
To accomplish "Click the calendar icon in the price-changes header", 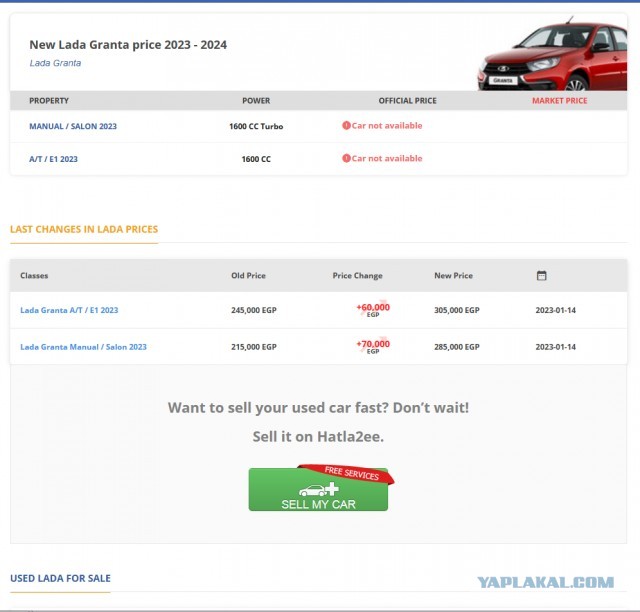I will [x=541, y=276].
